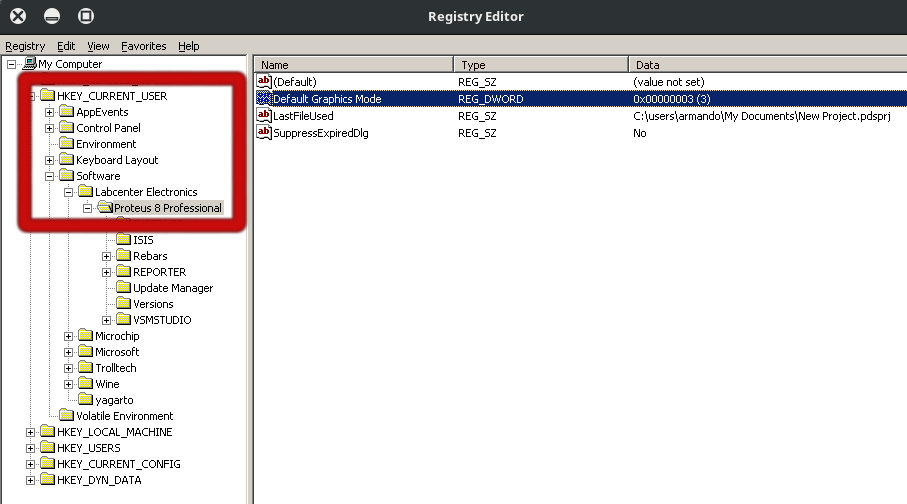Expand the HKEY_LOCAL_MACHINE hive
Screen dimensions: 907x504
30,432
